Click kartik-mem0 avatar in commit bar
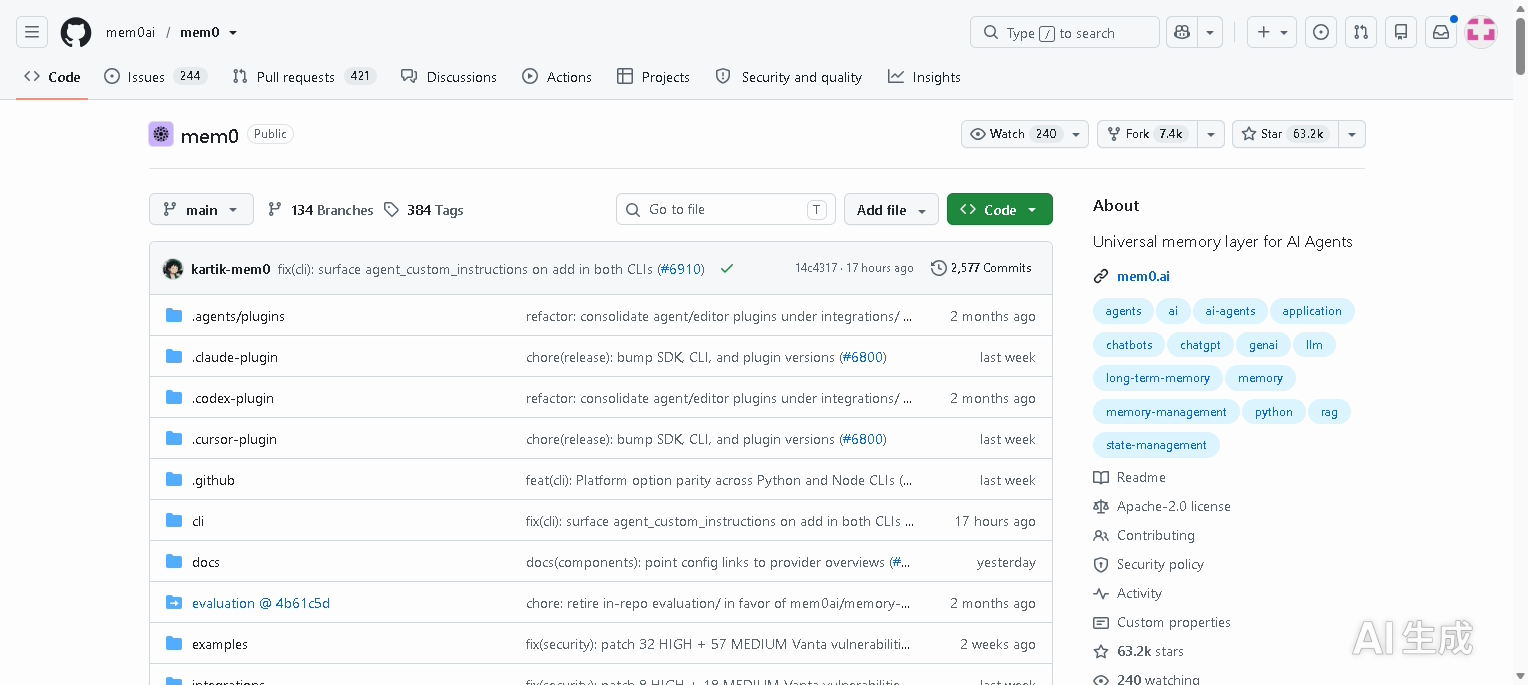This screenshot has height=685, width=1528. coord(173,269)
